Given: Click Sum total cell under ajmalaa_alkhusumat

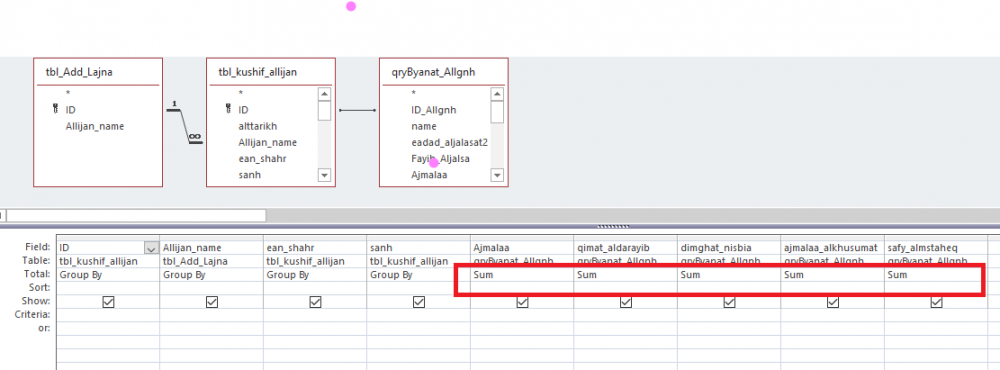Looking at the screenshot, I should (x=832, y=275).
